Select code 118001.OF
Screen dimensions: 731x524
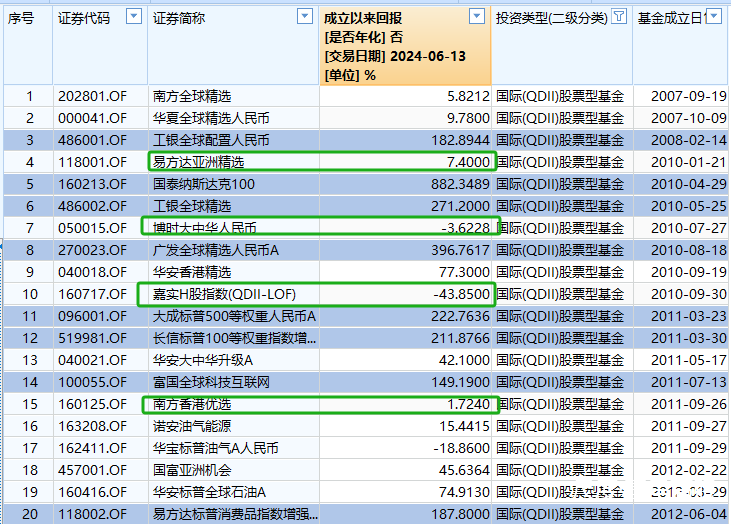pyautogui.click(x=92, y=162)
